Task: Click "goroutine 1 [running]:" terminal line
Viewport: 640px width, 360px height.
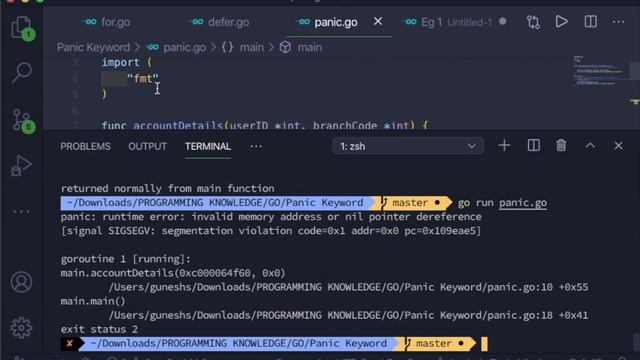Action: click(x=126, y=259)
